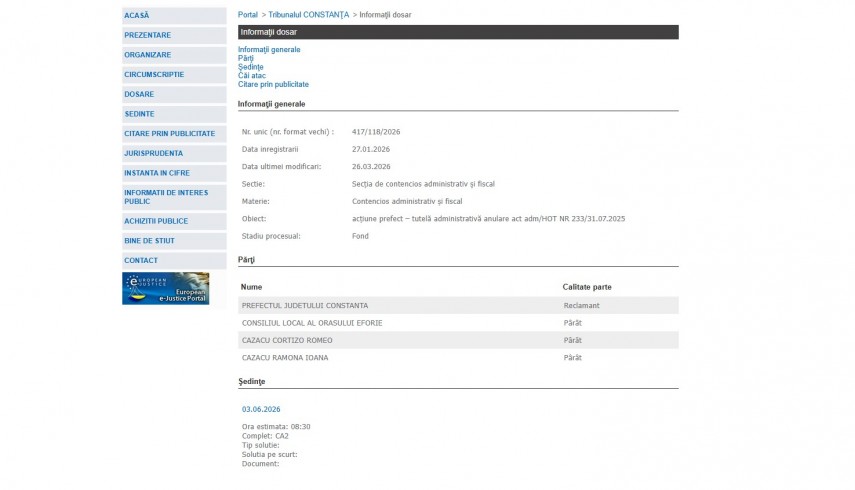
Task: Click the European e-Justice Portal banner
Action: click(165, 288)
